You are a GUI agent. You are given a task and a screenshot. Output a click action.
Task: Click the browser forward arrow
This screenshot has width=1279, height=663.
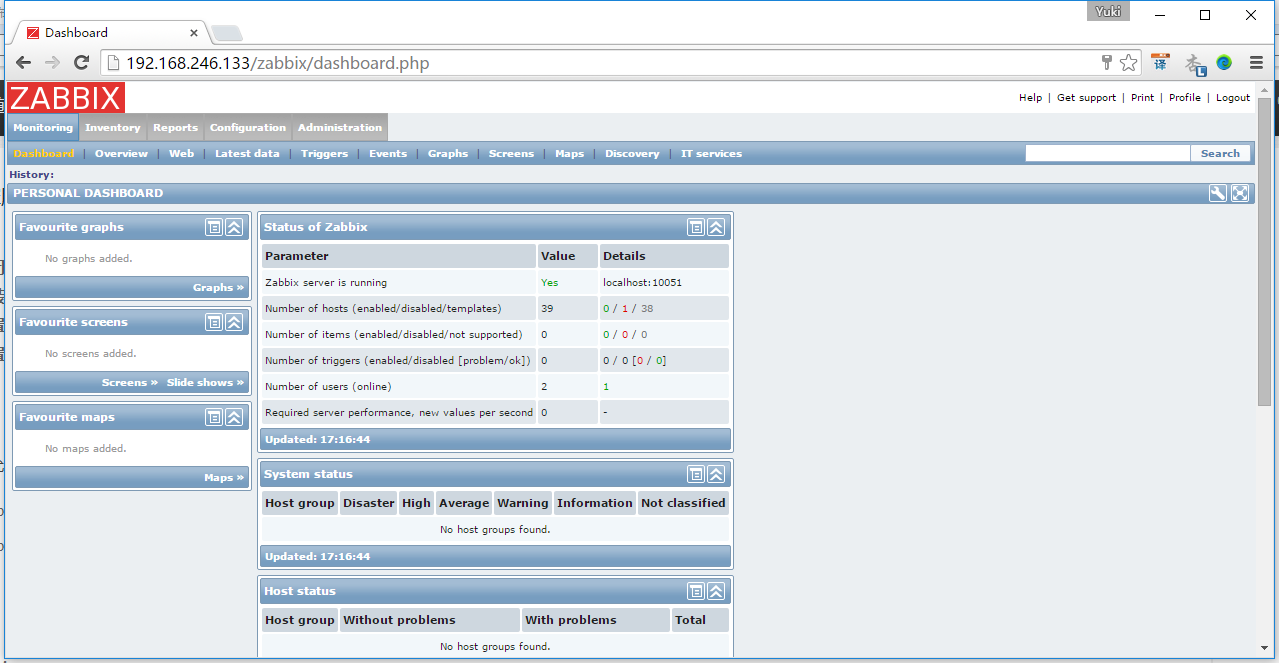click(x=52, y=63)
